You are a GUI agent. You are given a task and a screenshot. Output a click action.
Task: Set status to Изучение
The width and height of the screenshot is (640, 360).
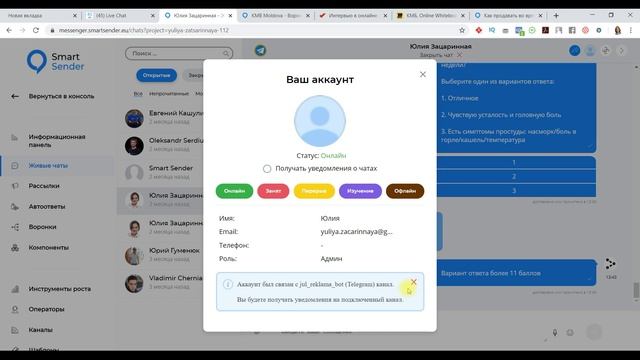pyautogui.click(x=360, y=191)
